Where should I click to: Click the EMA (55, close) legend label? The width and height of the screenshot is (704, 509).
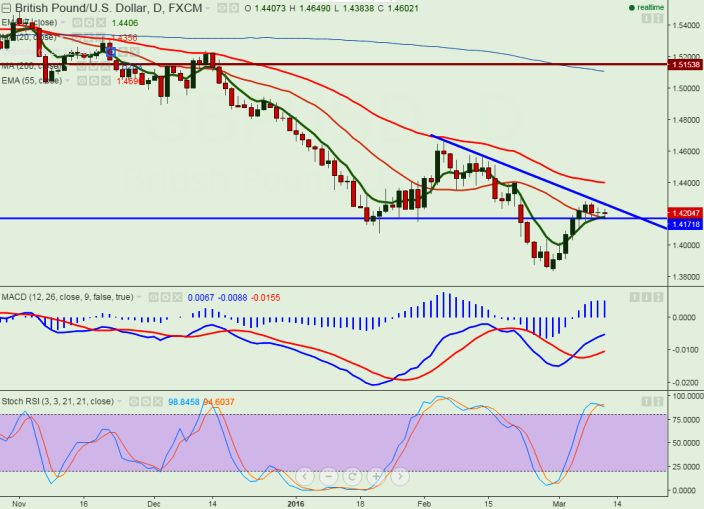pos(31,81)
